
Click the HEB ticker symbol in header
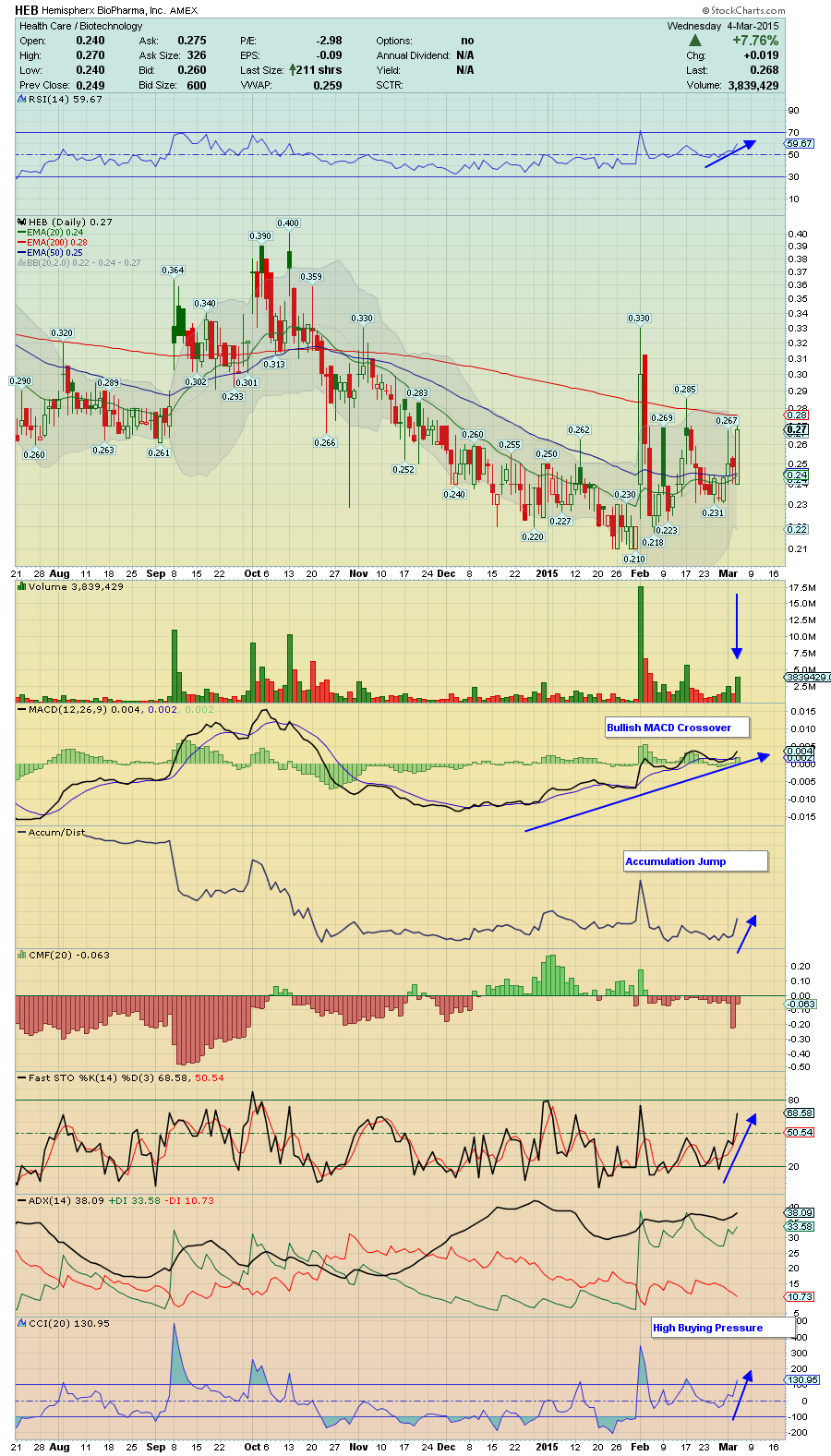click(27, 10)
